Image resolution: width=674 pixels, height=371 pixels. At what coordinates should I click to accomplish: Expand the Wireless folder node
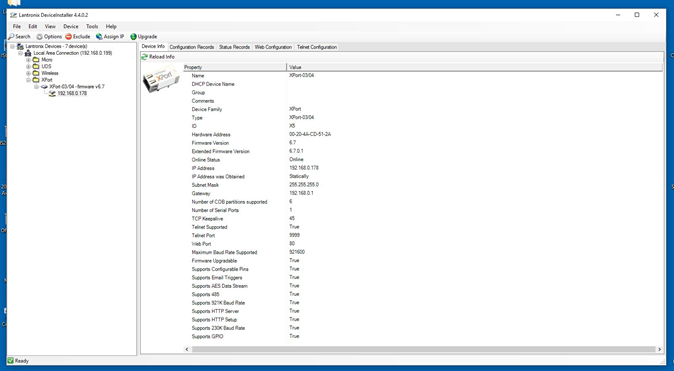pyautogui.click(x=28, y=73)
